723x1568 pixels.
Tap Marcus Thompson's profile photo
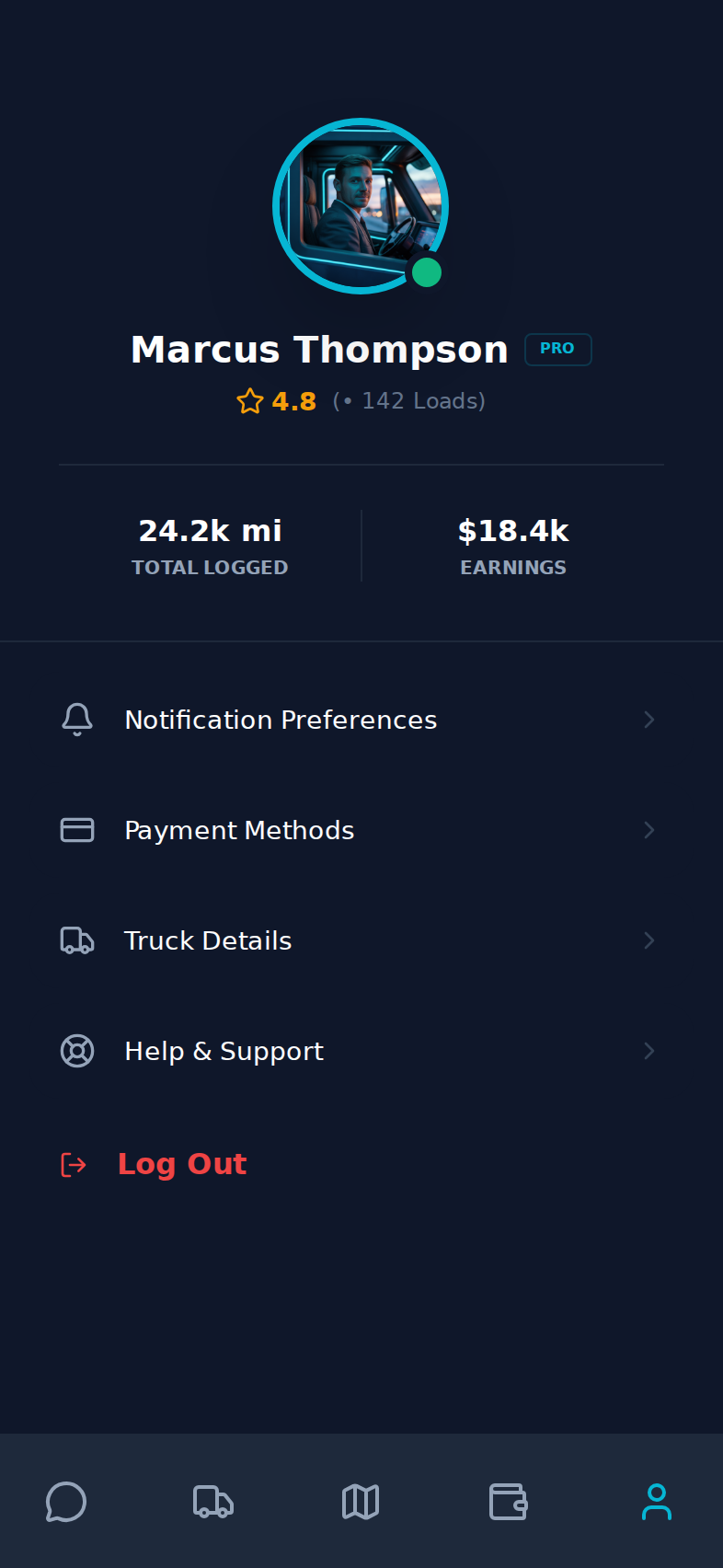[x=361, y=206]
